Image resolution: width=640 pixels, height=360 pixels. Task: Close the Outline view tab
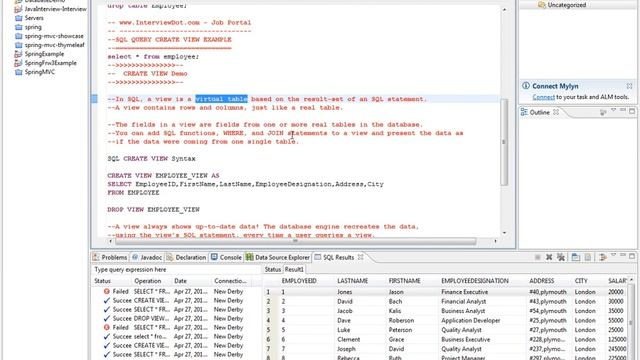tap(556, 112)
